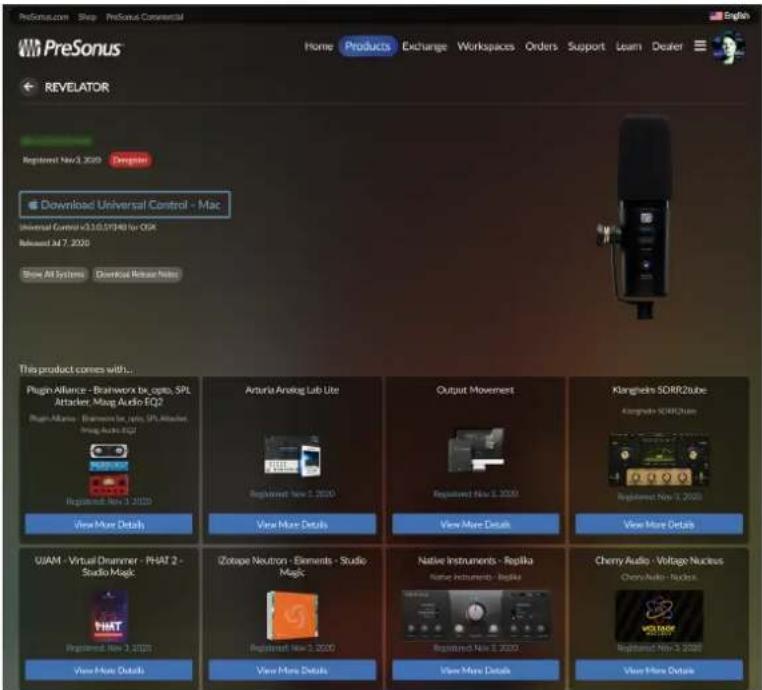Click the Klanghelm SDRR2tube plugin image
The height and width of the screenshot is (690, 762).
tap(659, 460)
